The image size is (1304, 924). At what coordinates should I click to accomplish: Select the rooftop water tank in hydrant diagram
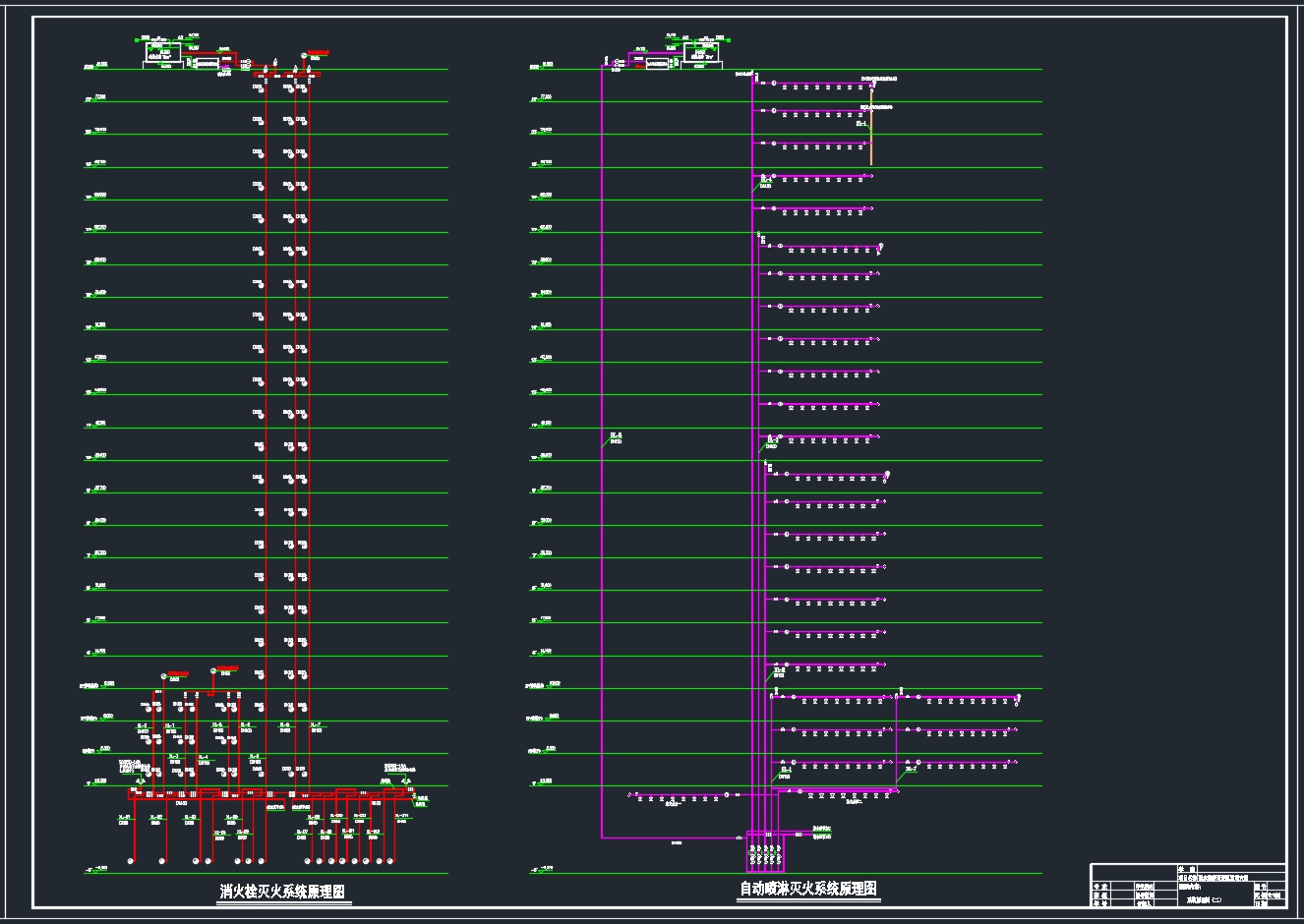[x=164, y=51]
